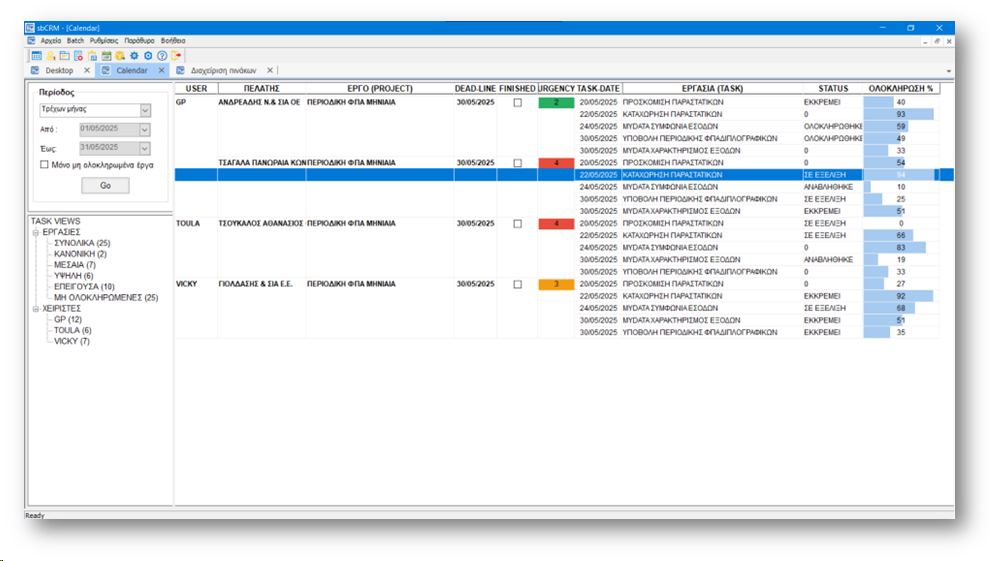The width and height of the screenshot is (994, 561).
Task: Click the calendar grid toolbar icon
Action: [36, 56]
